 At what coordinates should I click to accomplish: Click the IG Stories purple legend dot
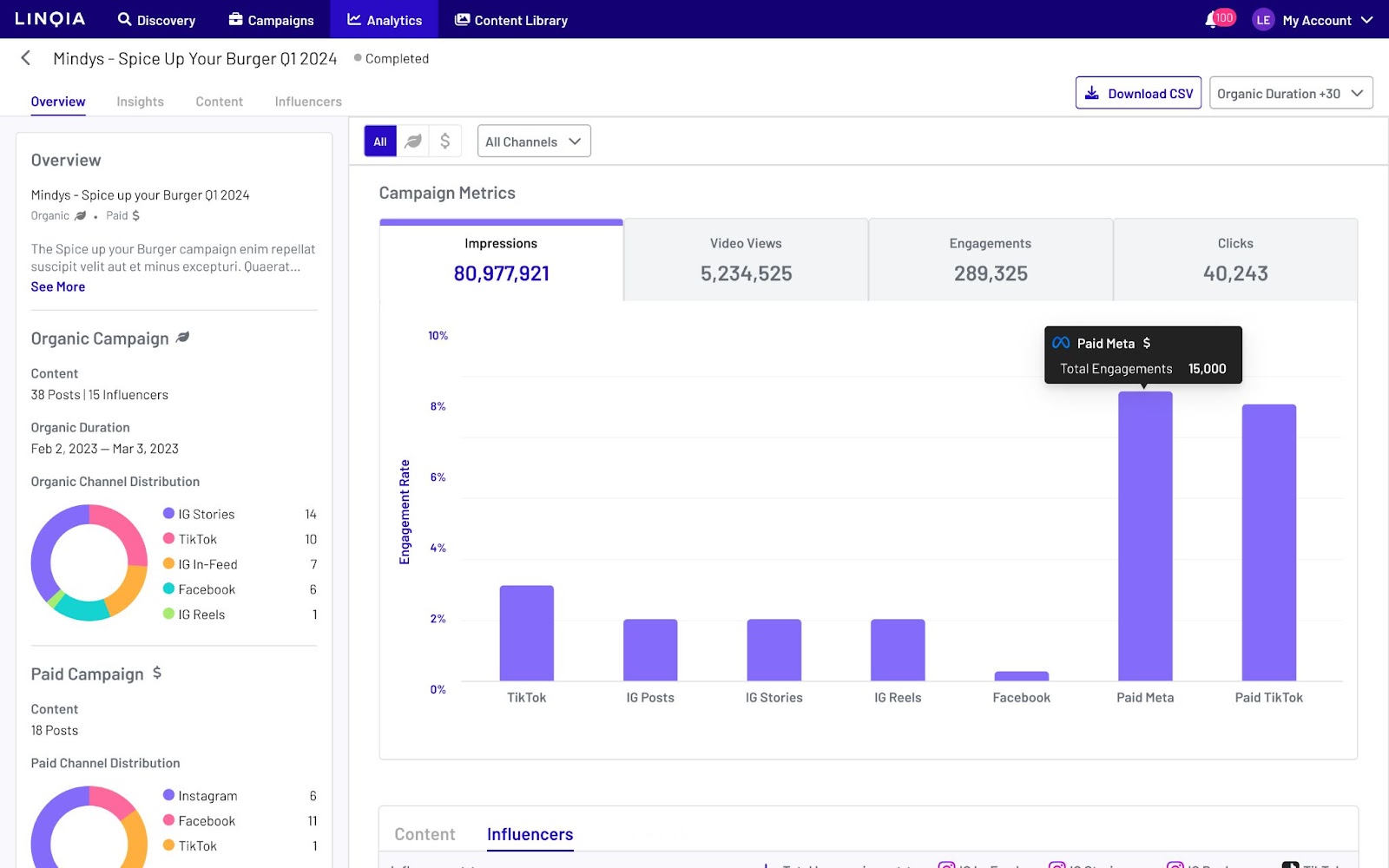[x=168, y=514]
